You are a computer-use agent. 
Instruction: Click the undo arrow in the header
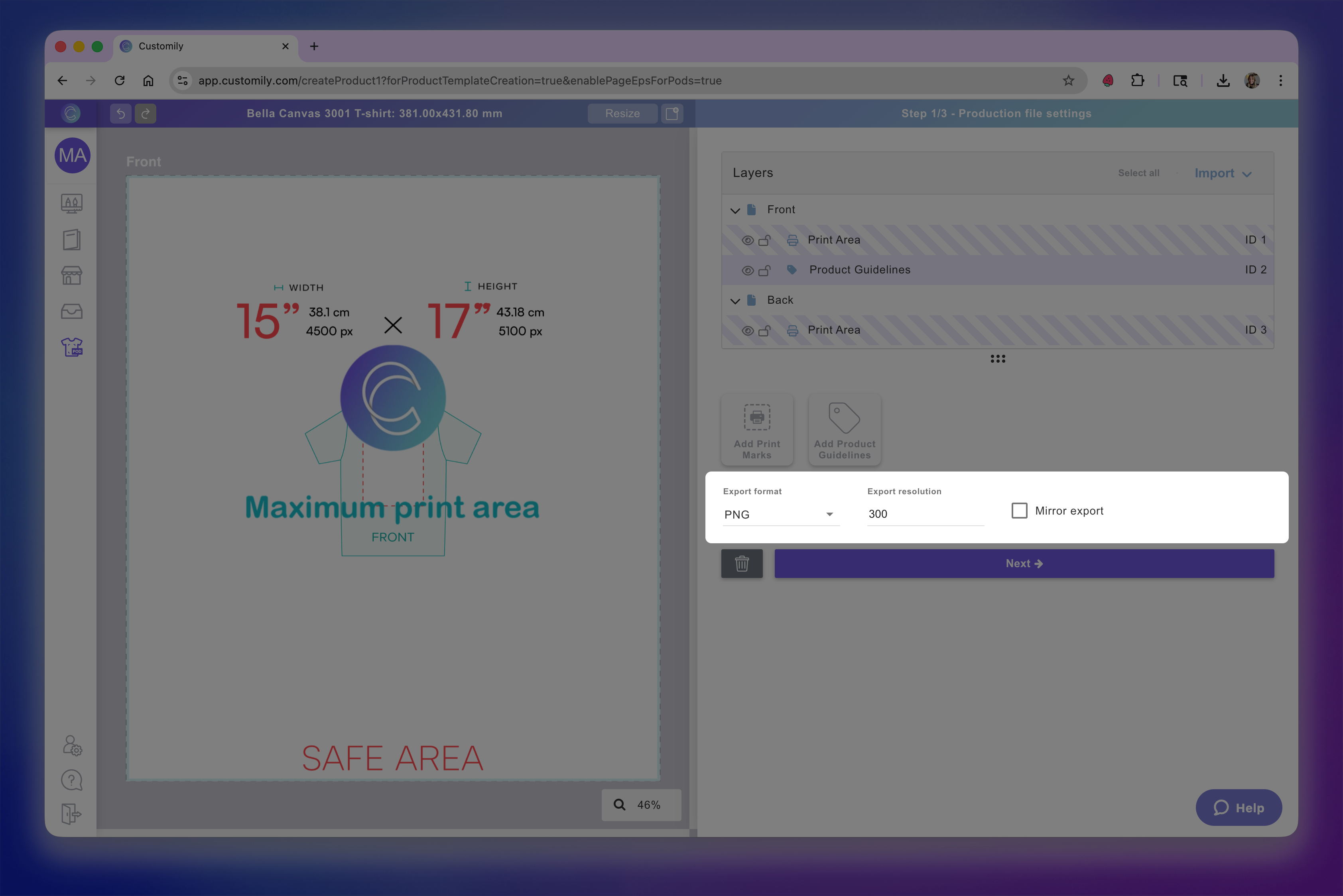click(x=121, y=113)
